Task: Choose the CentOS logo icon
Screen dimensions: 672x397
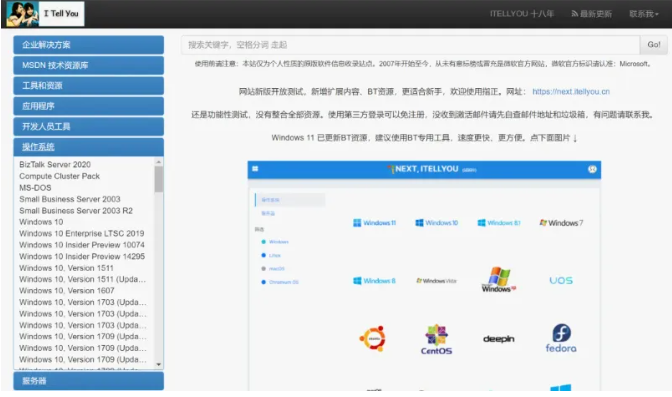Action: coord(436,339)
